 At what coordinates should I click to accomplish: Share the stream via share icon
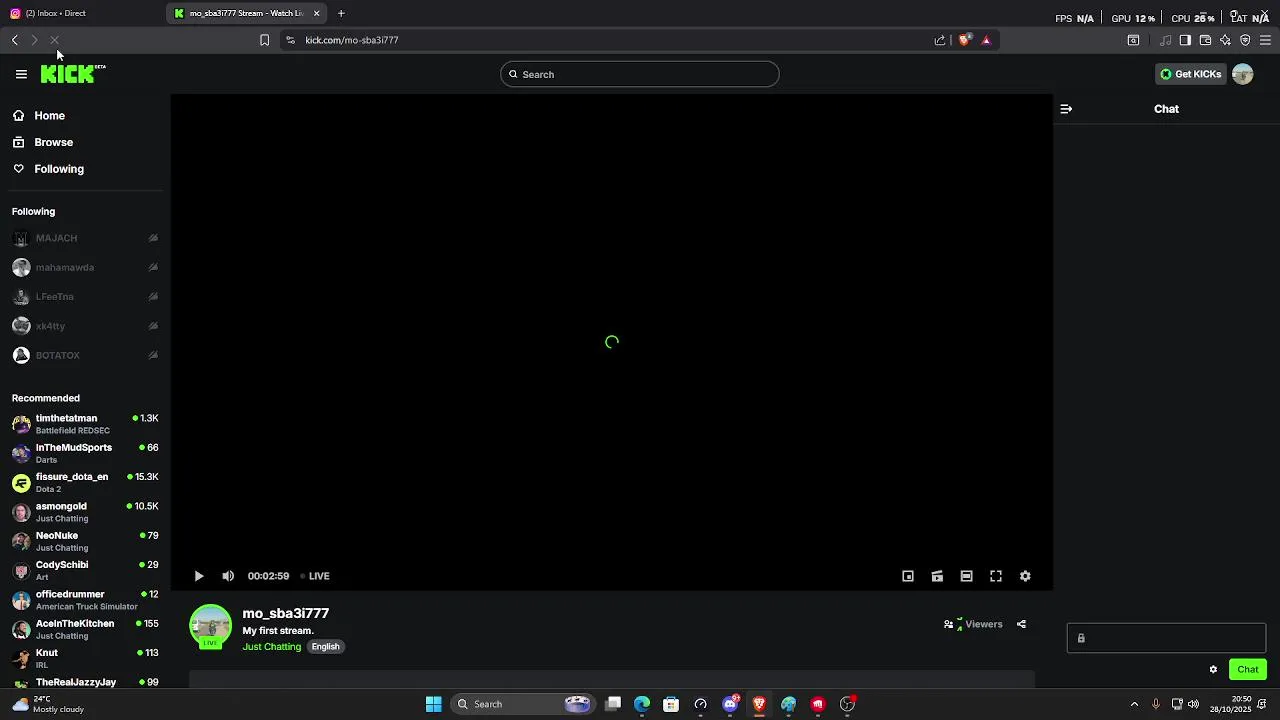pyautogui.click(x=1021, y=624)
